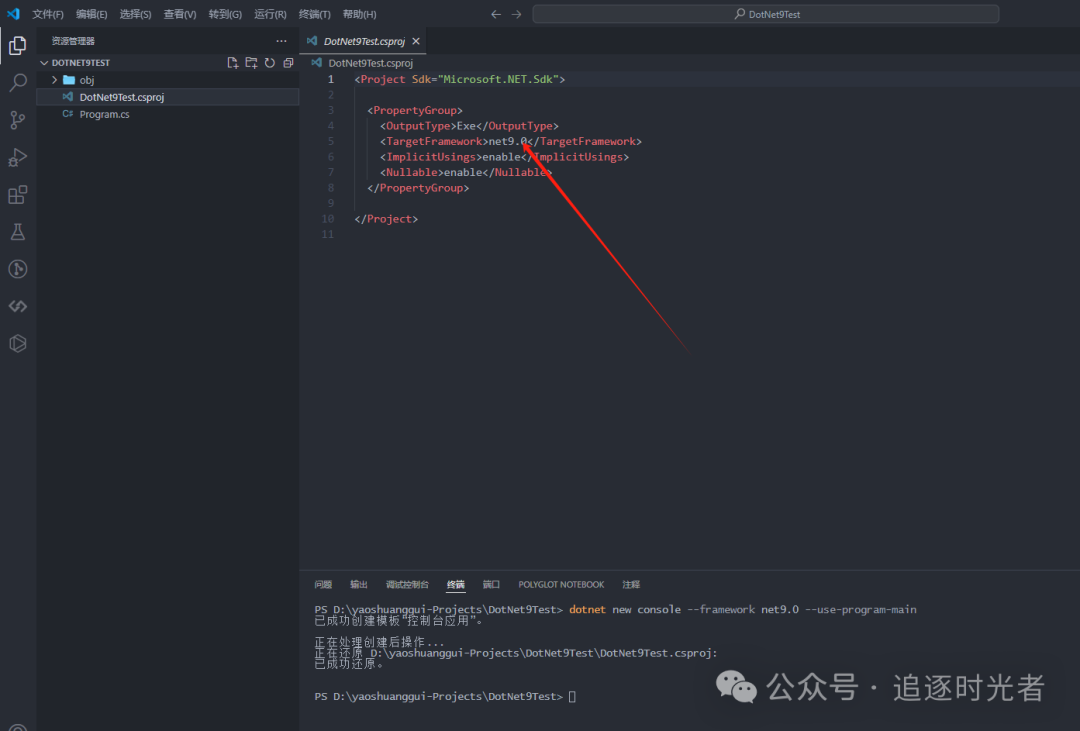Collapse all folders in explorer
The image size is (1080, 731).
tap(289, 63)
